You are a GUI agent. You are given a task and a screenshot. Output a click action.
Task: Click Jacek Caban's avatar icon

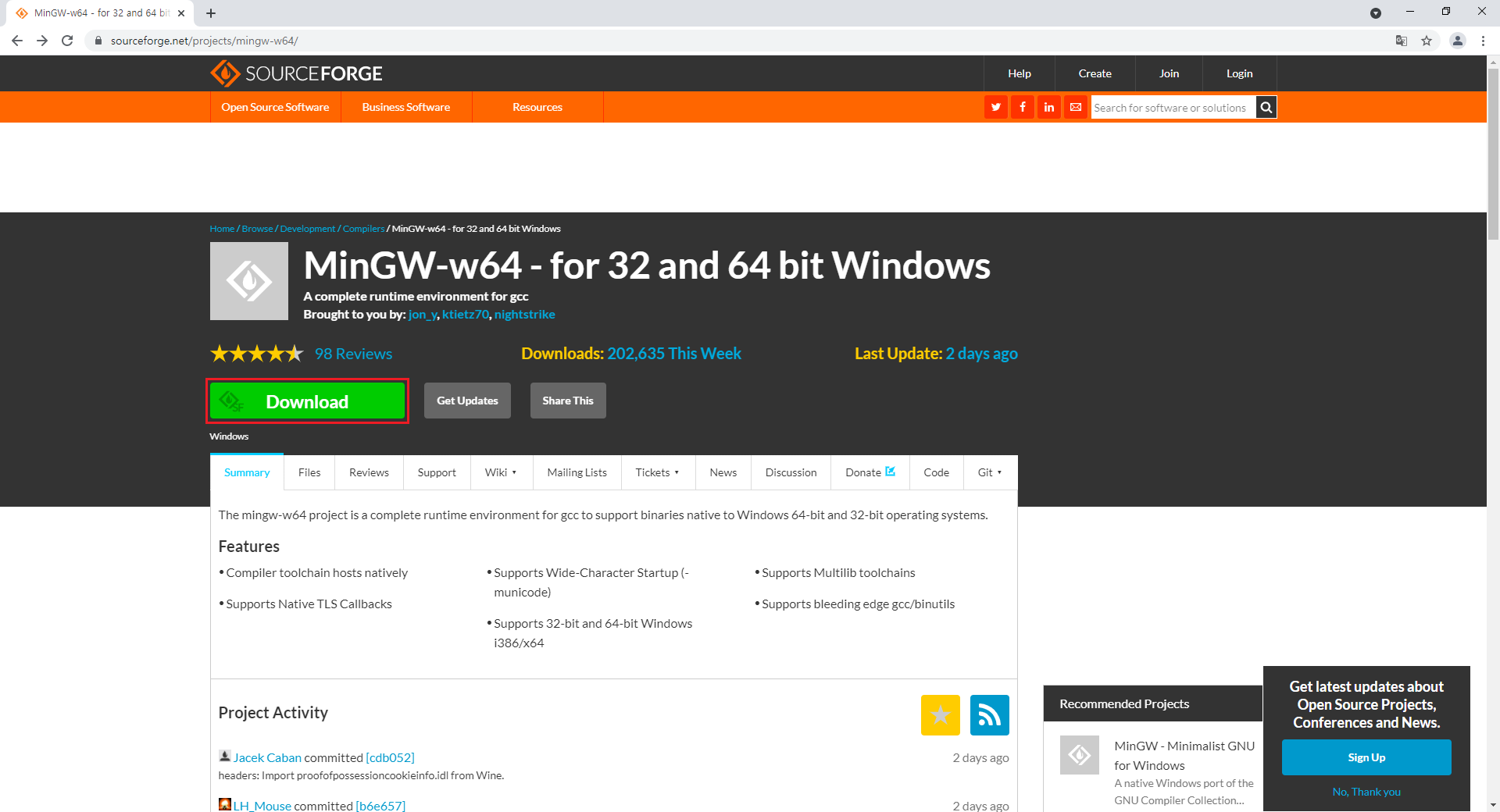pyautogui.click(x=225, y=756)
